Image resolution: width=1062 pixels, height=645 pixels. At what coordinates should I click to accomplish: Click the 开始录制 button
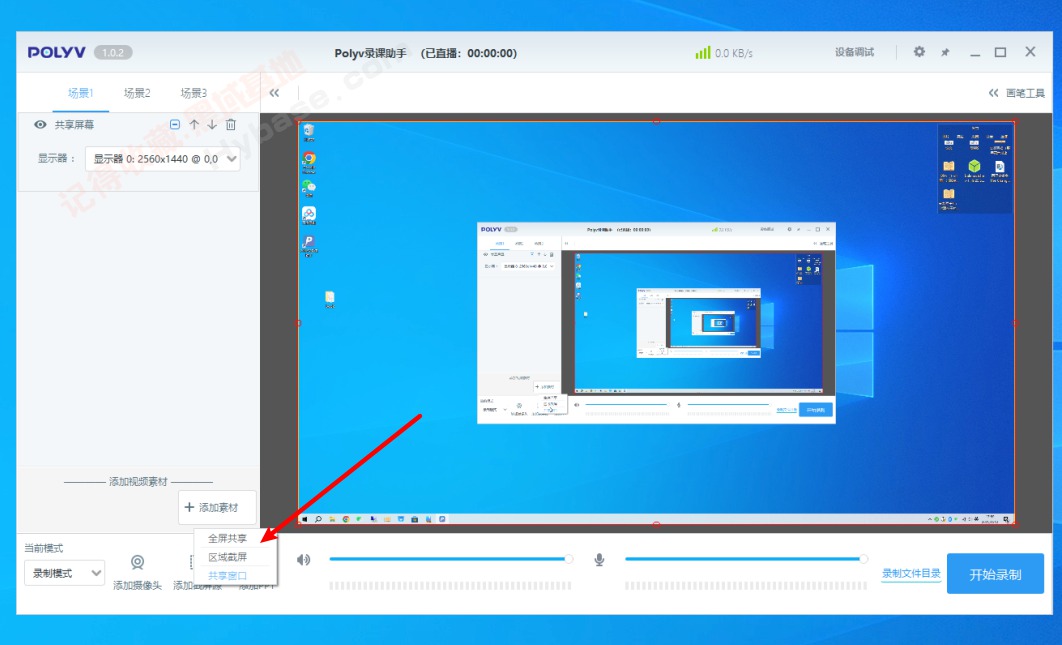tap(995, 574)
